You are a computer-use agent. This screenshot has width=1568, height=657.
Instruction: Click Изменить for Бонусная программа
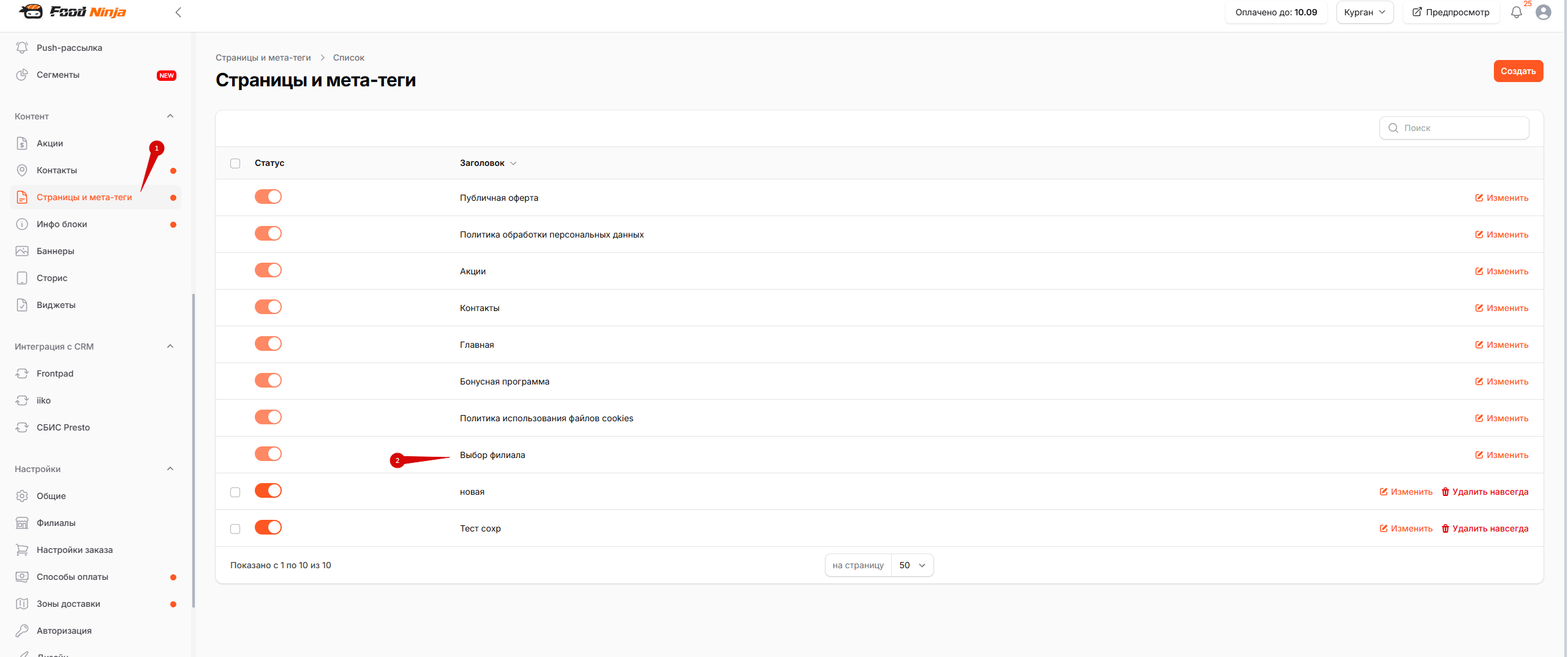pyautogui.click(x=1501, y=381)
